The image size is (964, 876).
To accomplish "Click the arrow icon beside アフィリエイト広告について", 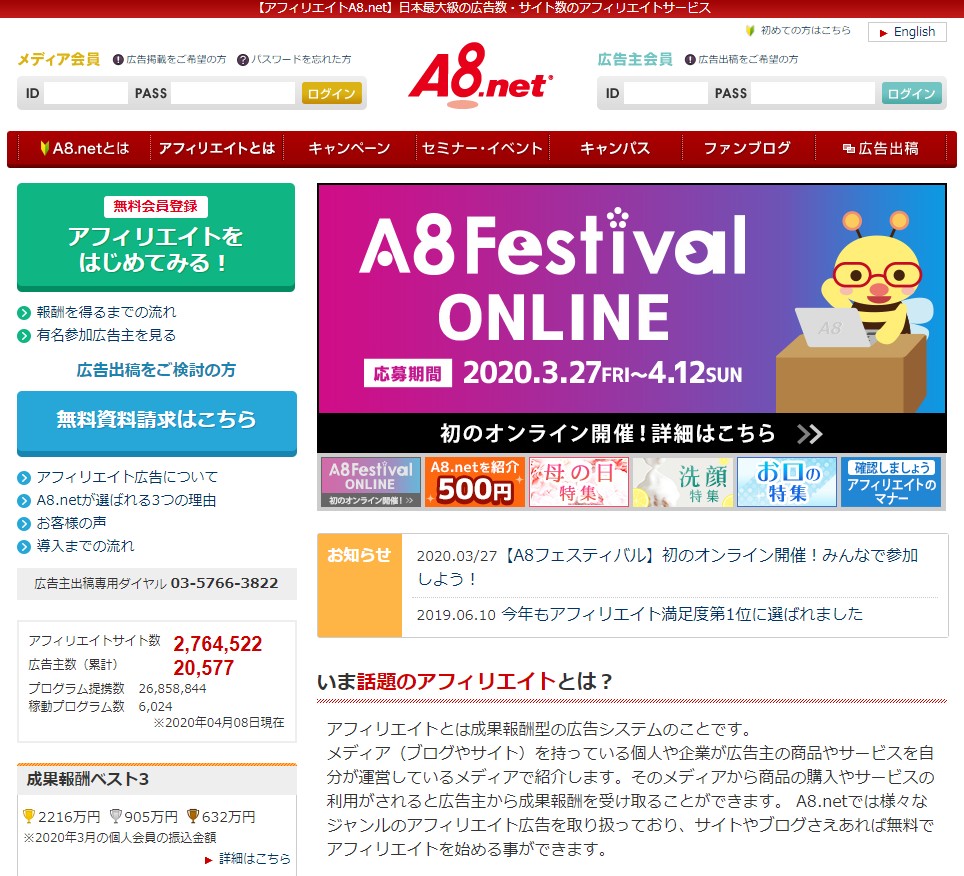I will pyautogui.click(x=24, y=478).
